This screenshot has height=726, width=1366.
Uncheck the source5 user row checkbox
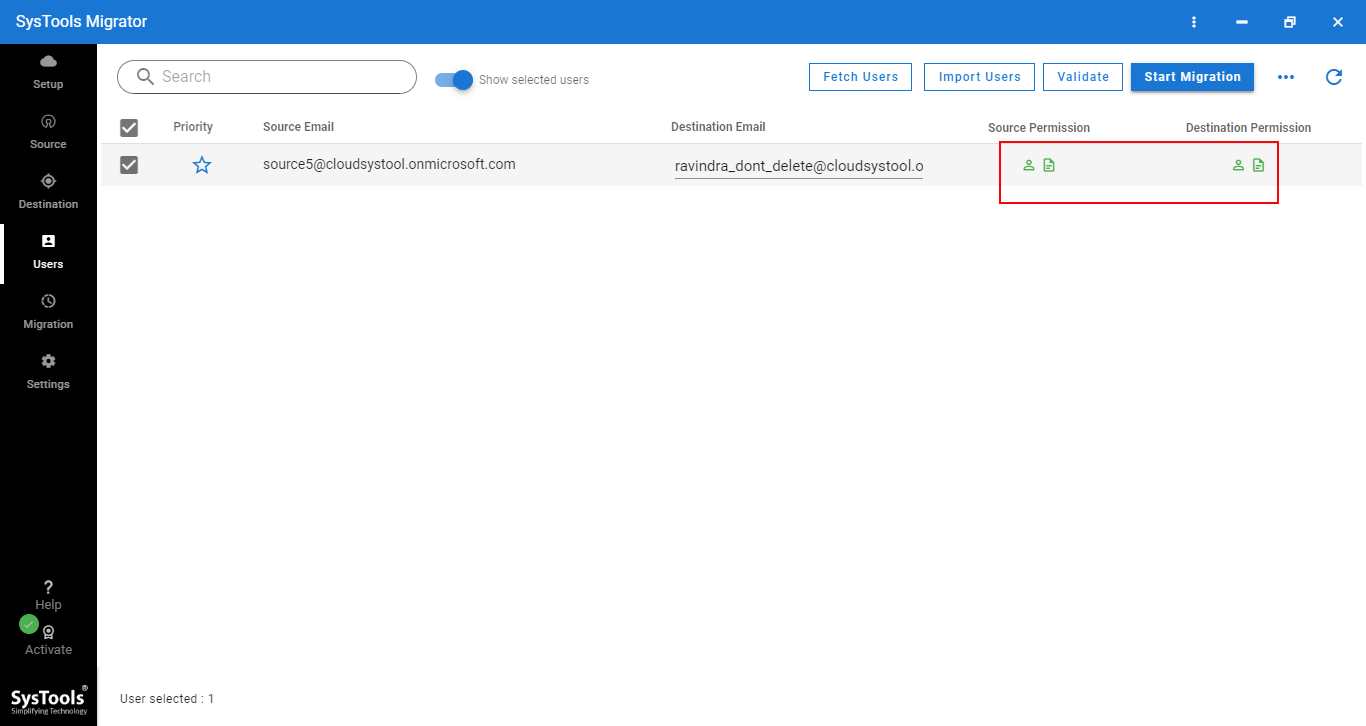129,165
